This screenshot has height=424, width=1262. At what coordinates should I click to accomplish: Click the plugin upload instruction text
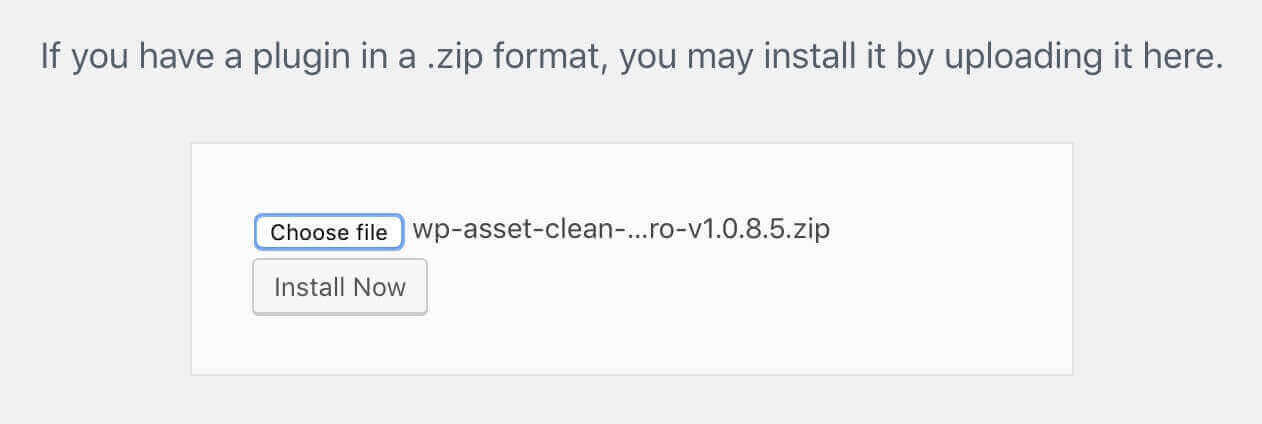(631, 56)
